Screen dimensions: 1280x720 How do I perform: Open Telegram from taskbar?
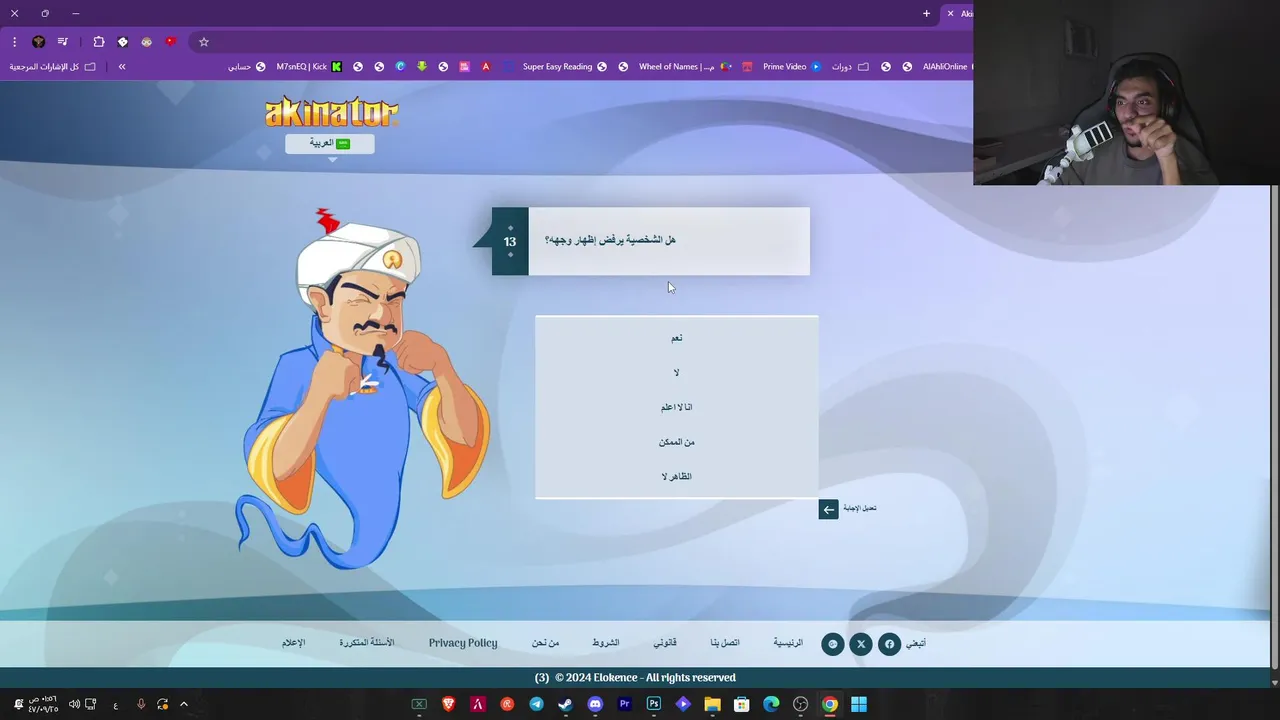[537, 704]
